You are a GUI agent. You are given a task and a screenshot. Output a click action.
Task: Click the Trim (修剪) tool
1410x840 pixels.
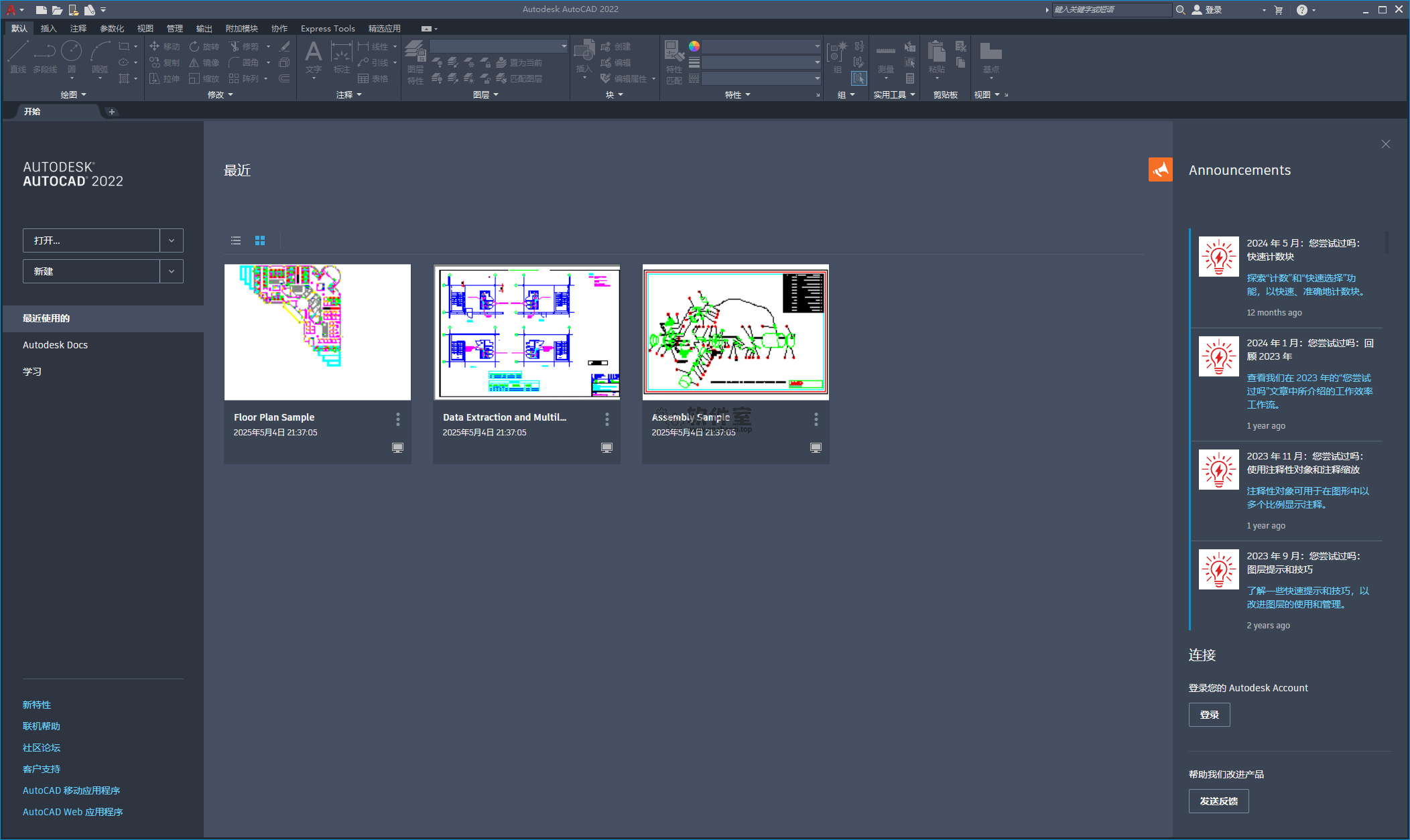coord(244,46)
